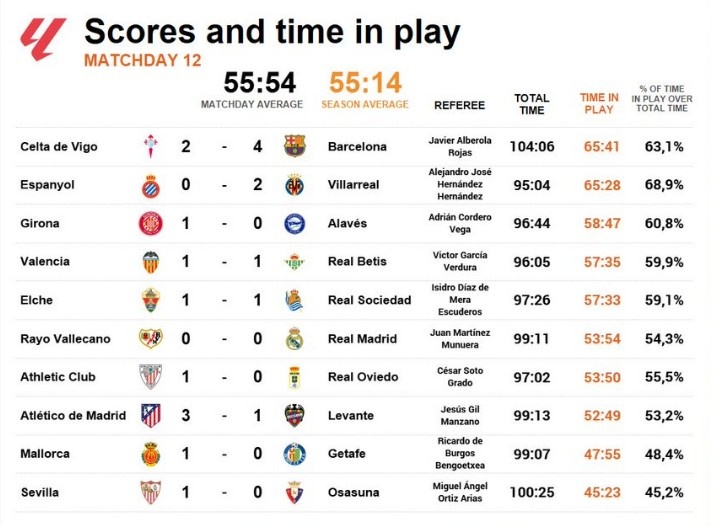Click the Sevilla club crest
The width and height of the screenshot is (711, 526).
pyautogui.click(x=150, y=493)
